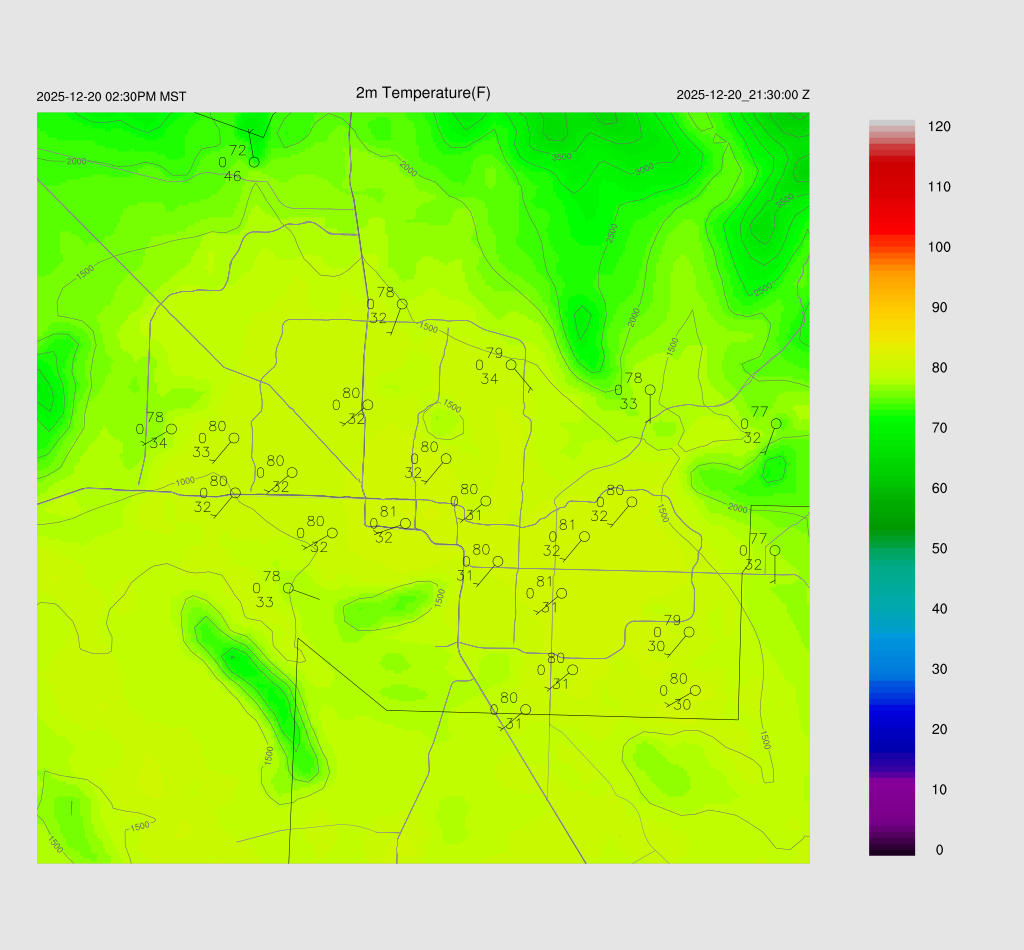Image resolution: width=1024 pixels, height=950 pixels.
Task: Click the station marker reading 72 over 46
Action: (x=254, y=162)
